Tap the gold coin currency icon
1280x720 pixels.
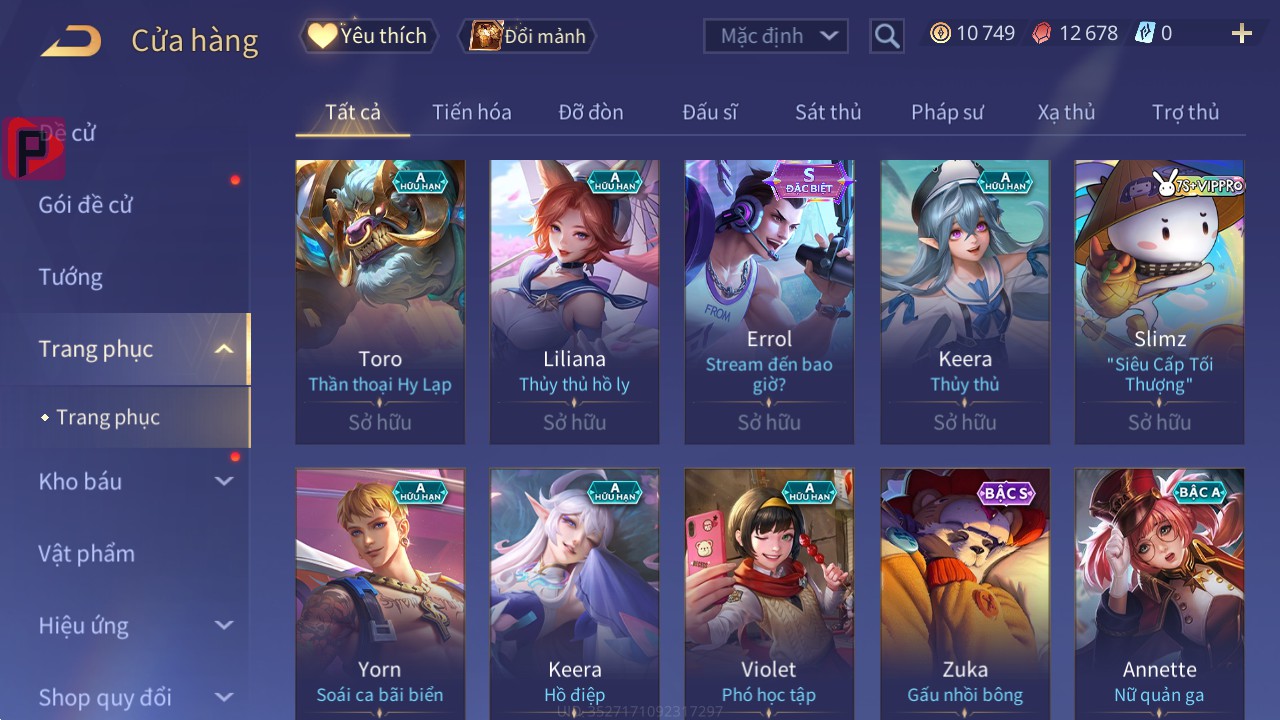(940, 34)
